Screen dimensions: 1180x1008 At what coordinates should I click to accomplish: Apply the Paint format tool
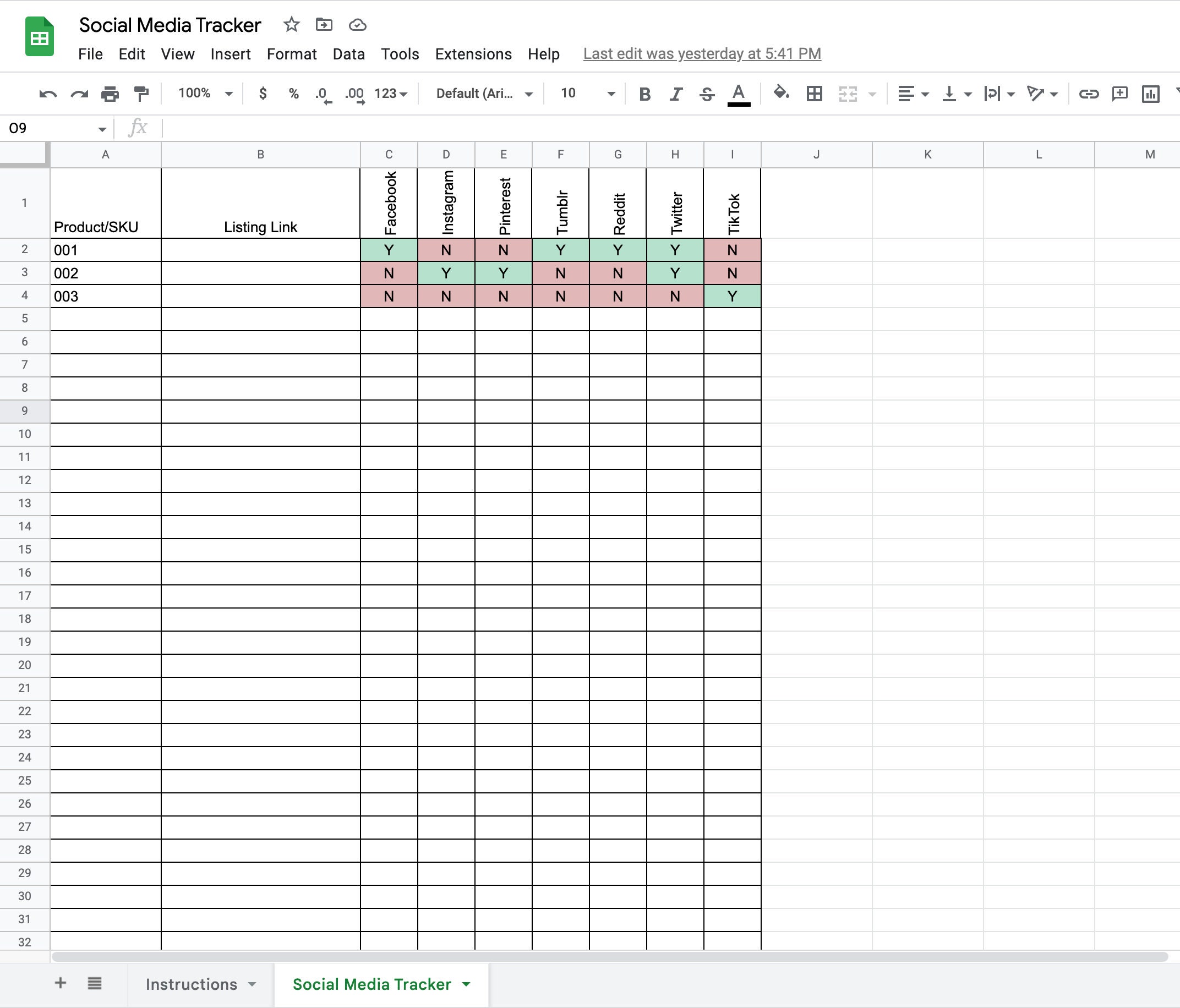tap(141, 94)
